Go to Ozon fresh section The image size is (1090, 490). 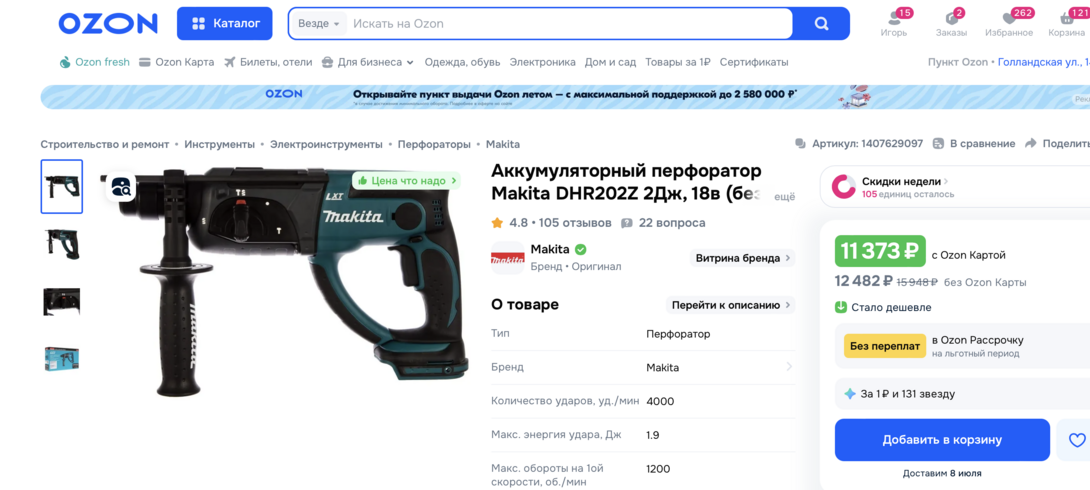pyautogui.click(x=95, y=62)
